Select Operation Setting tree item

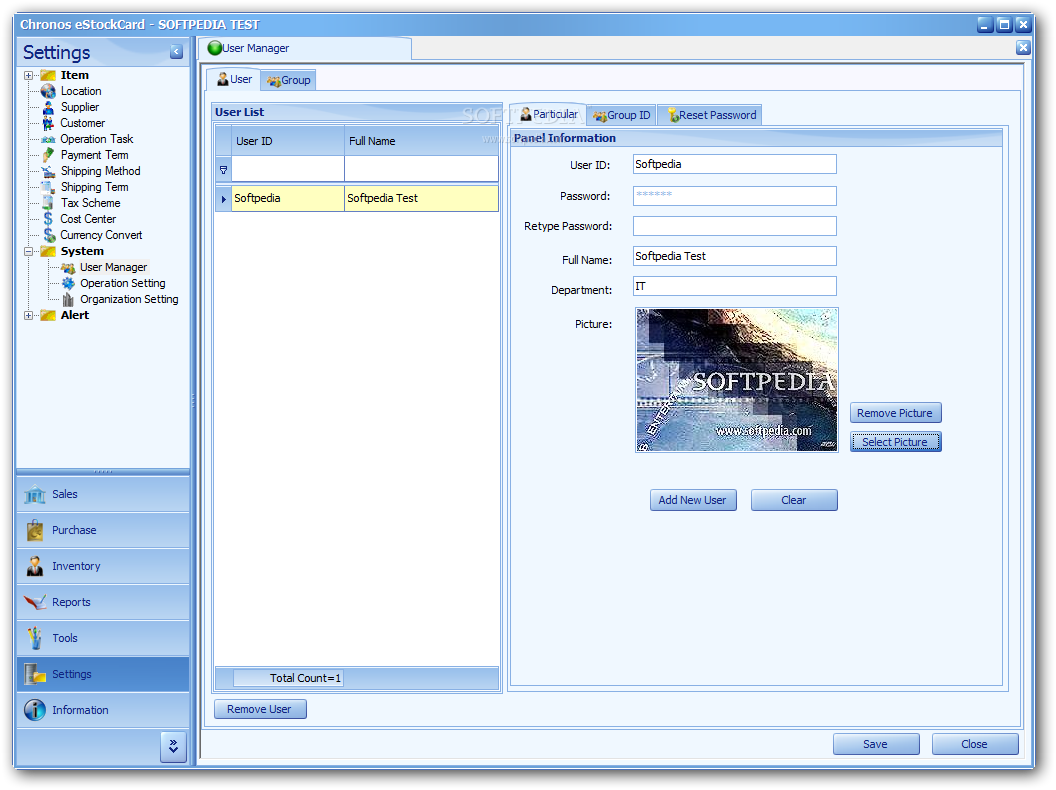coord(123,284)
